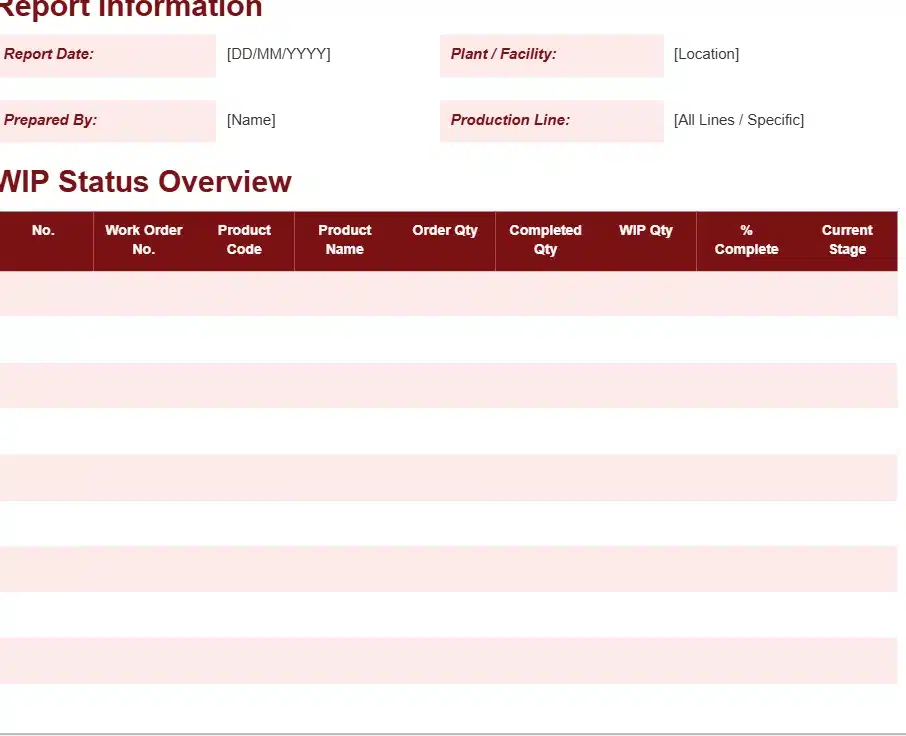The width and height of the screenshot is (906, 736).
Task: Click the Completed Qty column header
Action: click(545, 240)
